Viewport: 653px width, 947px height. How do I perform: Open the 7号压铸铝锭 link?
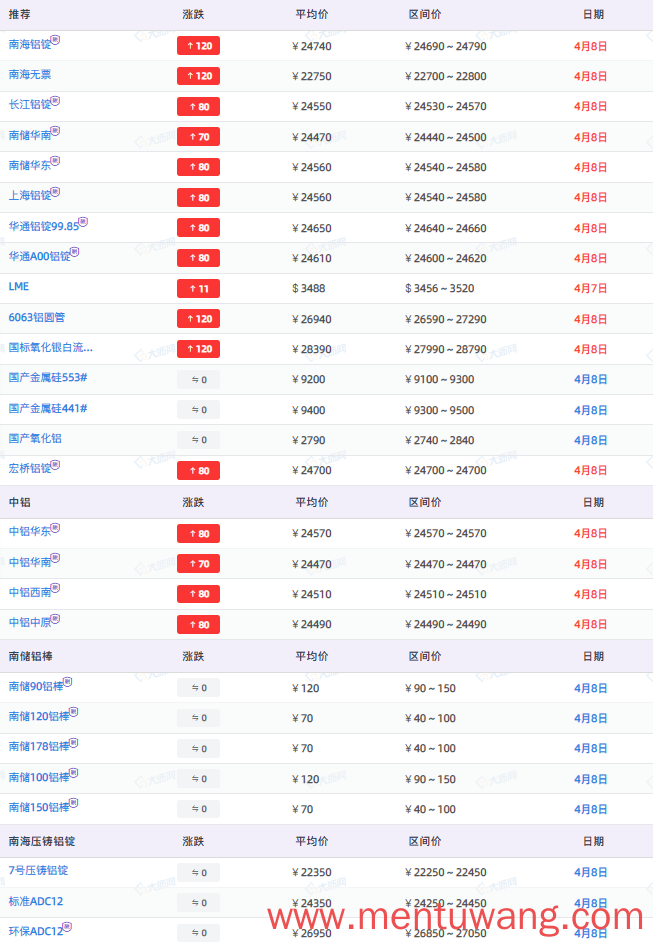point(38,871)
